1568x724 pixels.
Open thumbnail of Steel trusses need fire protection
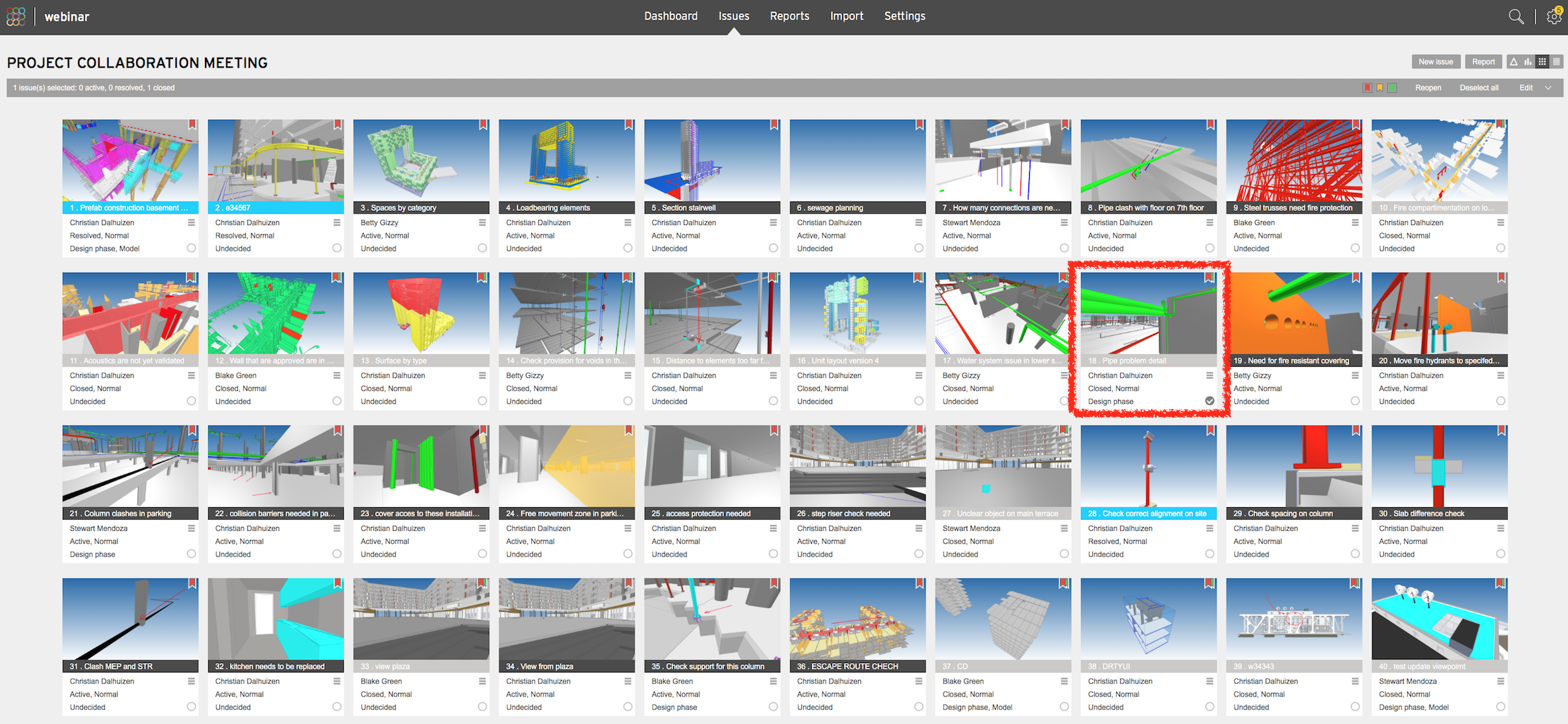(1294, 160)
